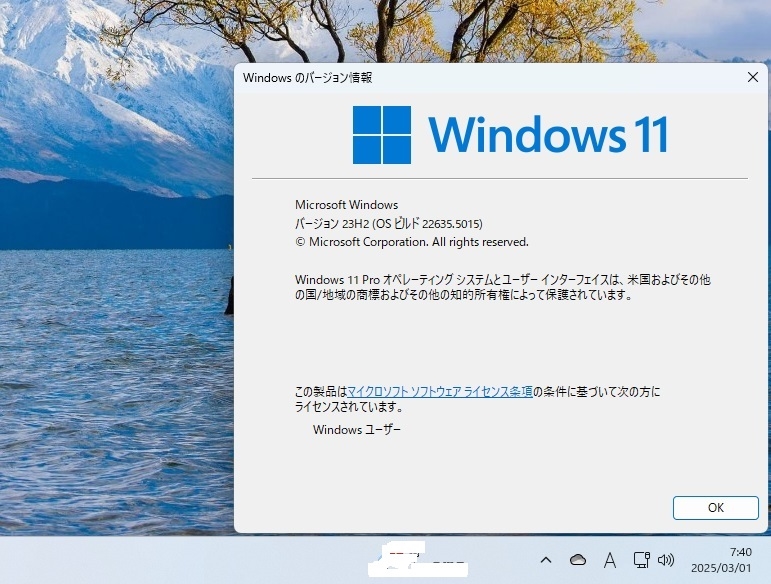Open the OneDrive cloud tray icon
The image size is (771, 584).
(x=578, y=560)
